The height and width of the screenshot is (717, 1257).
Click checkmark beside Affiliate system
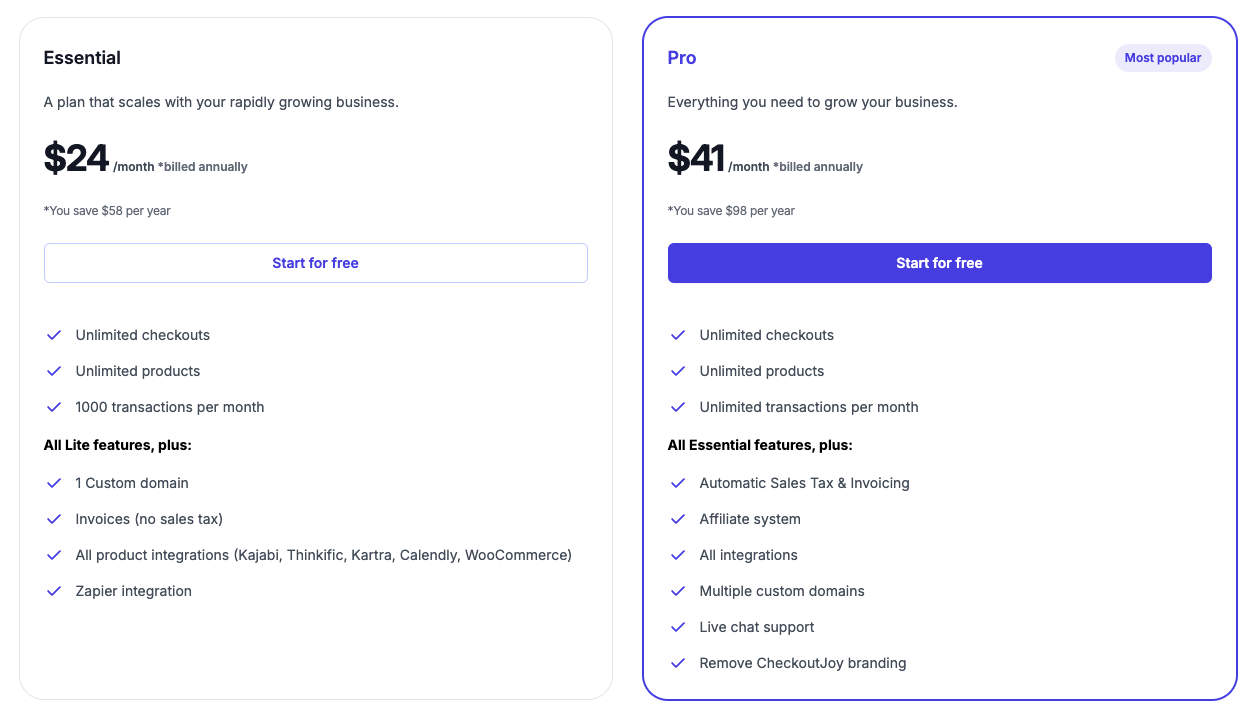point(678,519)
